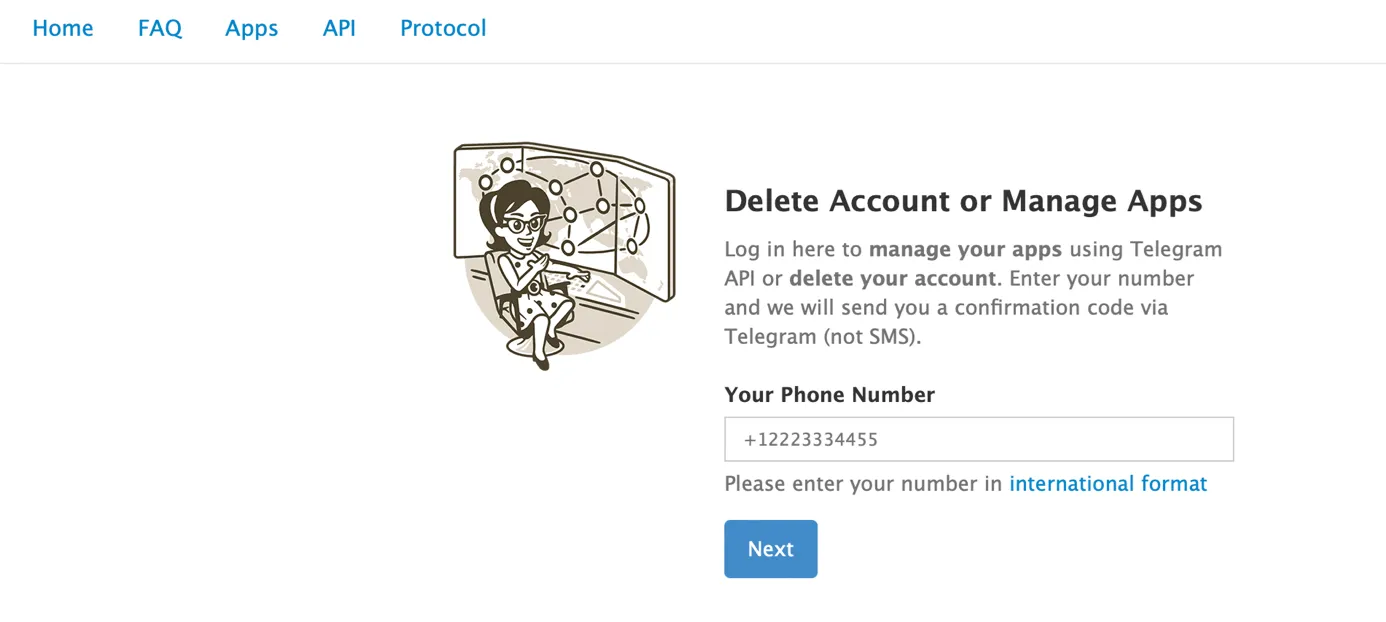Click the woman's shoes in the illustration
This screenshot has height=622, width=1386.
click(541, 358)
